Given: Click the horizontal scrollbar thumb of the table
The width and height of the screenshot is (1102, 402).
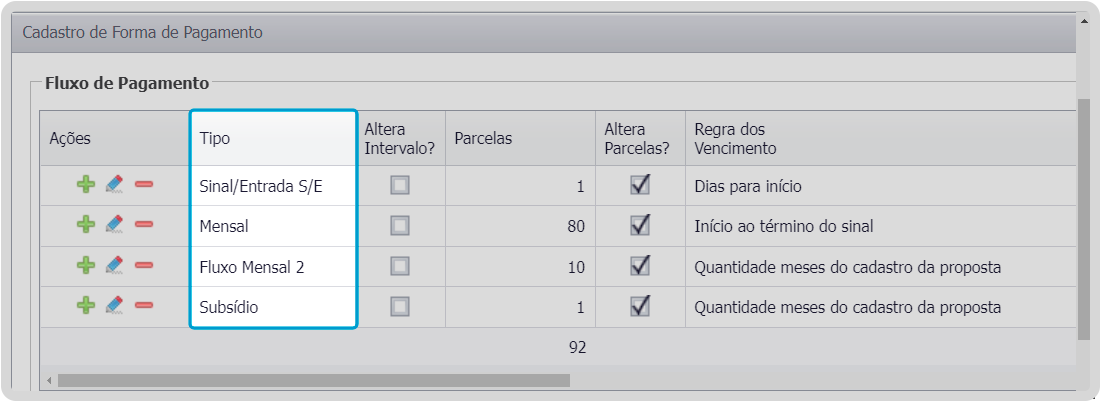Looking at the screenshot, I should (x=313, y=380).
